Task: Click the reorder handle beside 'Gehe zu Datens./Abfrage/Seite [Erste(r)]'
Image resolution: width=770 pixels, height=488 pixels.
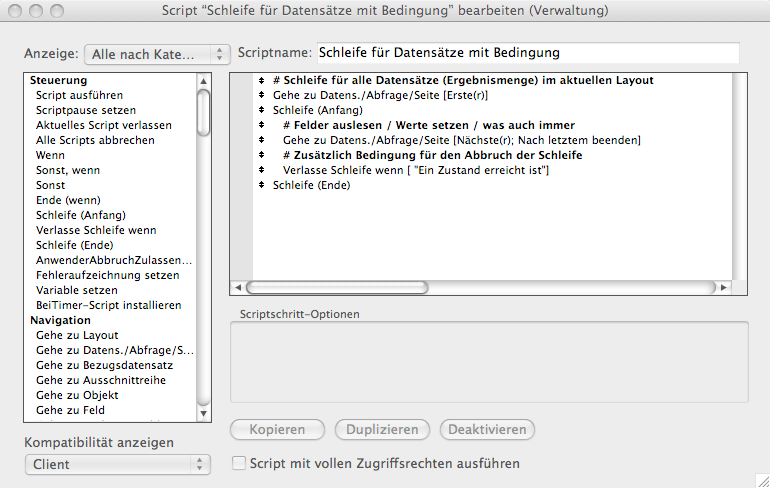Action: (x=261, y=95)
